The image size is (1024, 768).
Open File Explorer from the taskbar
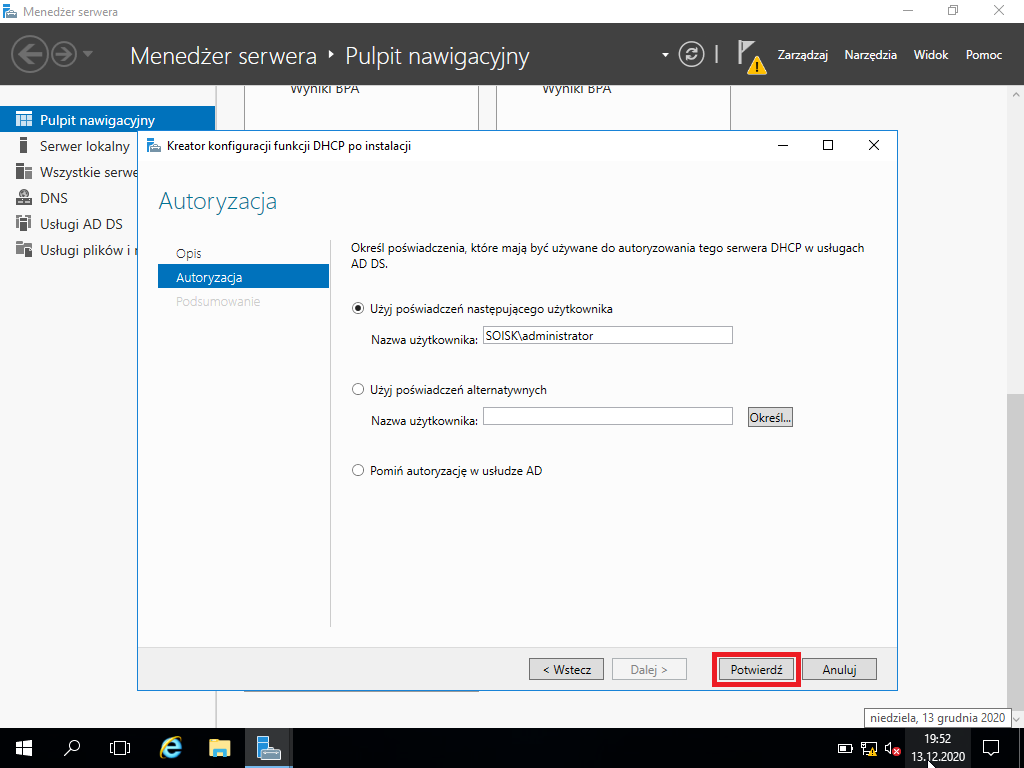pos(219,748)
